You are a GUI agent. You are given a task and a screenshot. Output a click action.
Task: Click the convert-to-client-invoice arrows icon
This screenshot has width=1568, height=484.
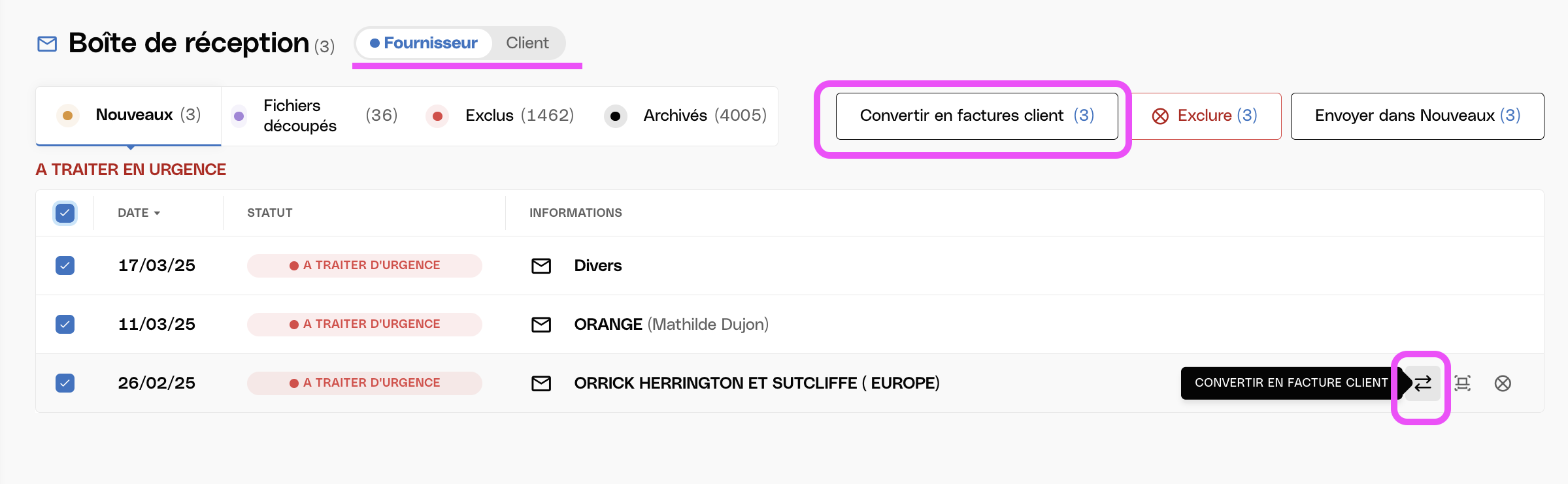1423,383
